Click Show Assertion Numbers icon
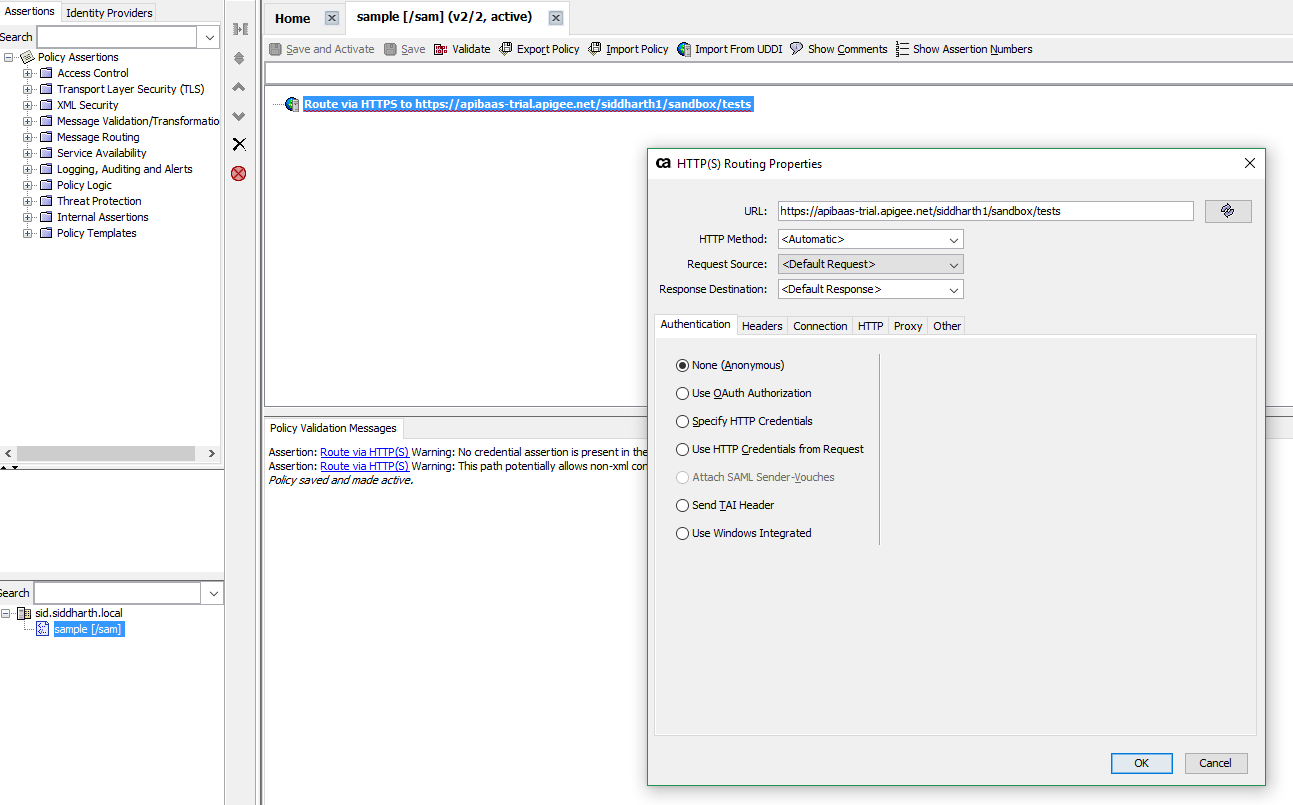This screenshot has height=805, width=1293. (902, 49)
